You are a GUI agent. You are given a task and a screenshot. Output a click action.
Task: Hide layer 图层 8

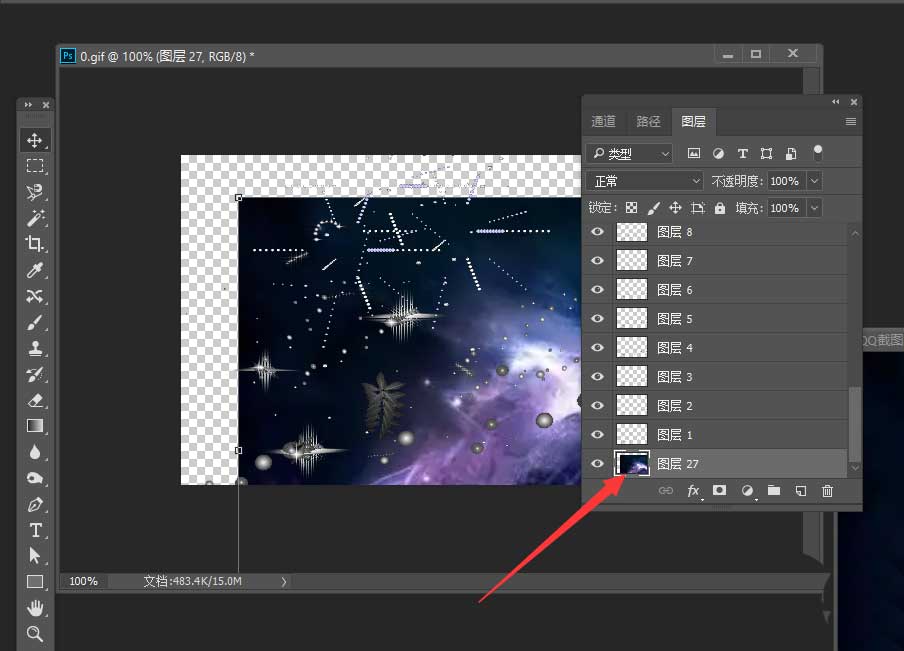(598, 232)
